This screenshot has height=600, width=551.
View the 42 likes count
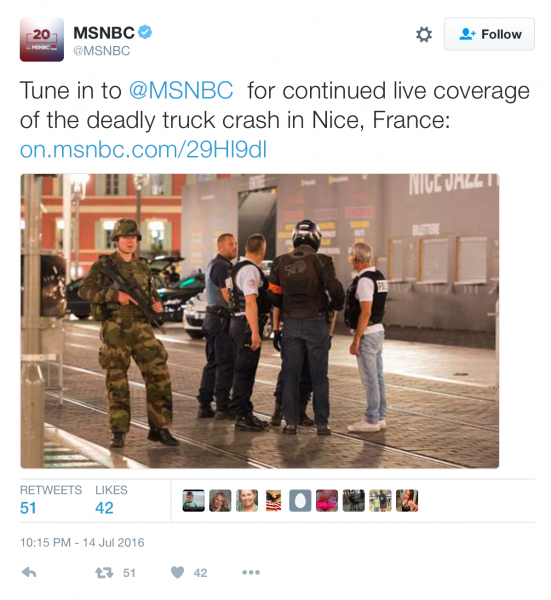coord(104,508)
